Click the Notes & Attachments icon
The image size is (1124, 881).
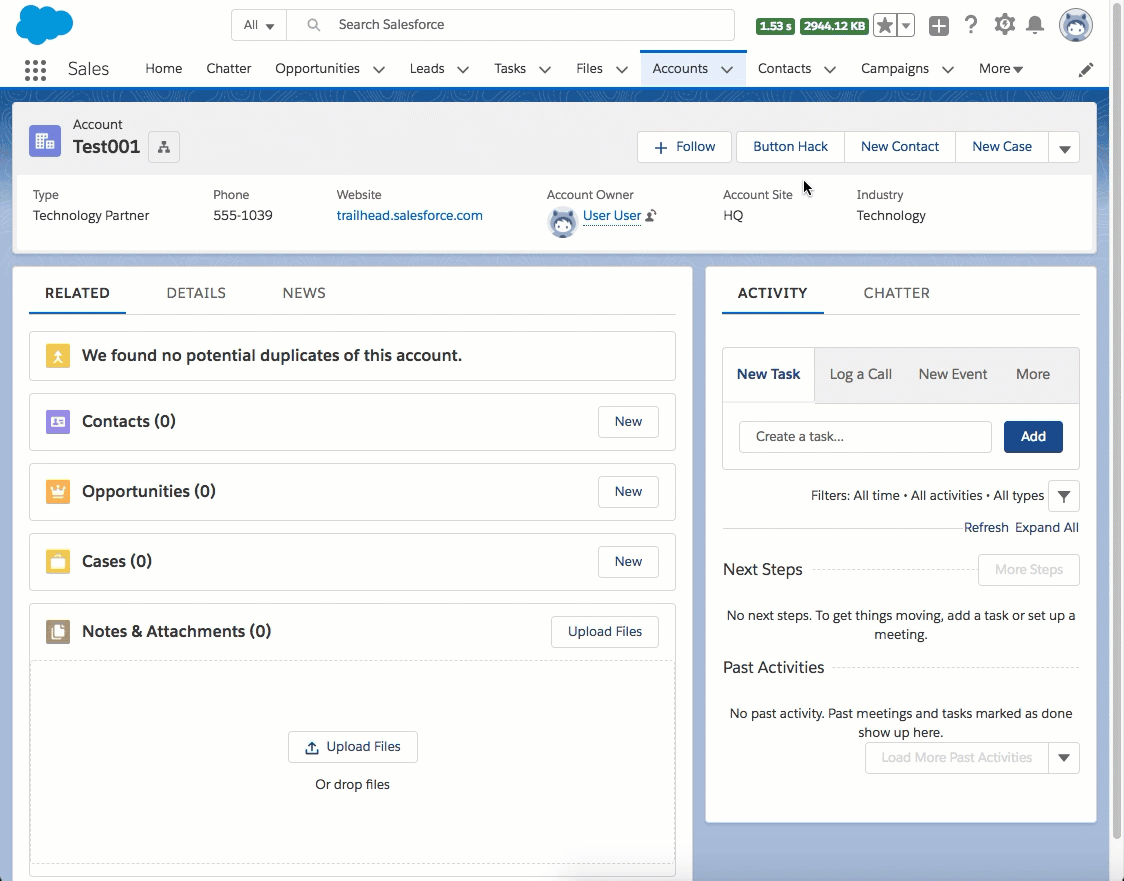[x=58, y=632]
